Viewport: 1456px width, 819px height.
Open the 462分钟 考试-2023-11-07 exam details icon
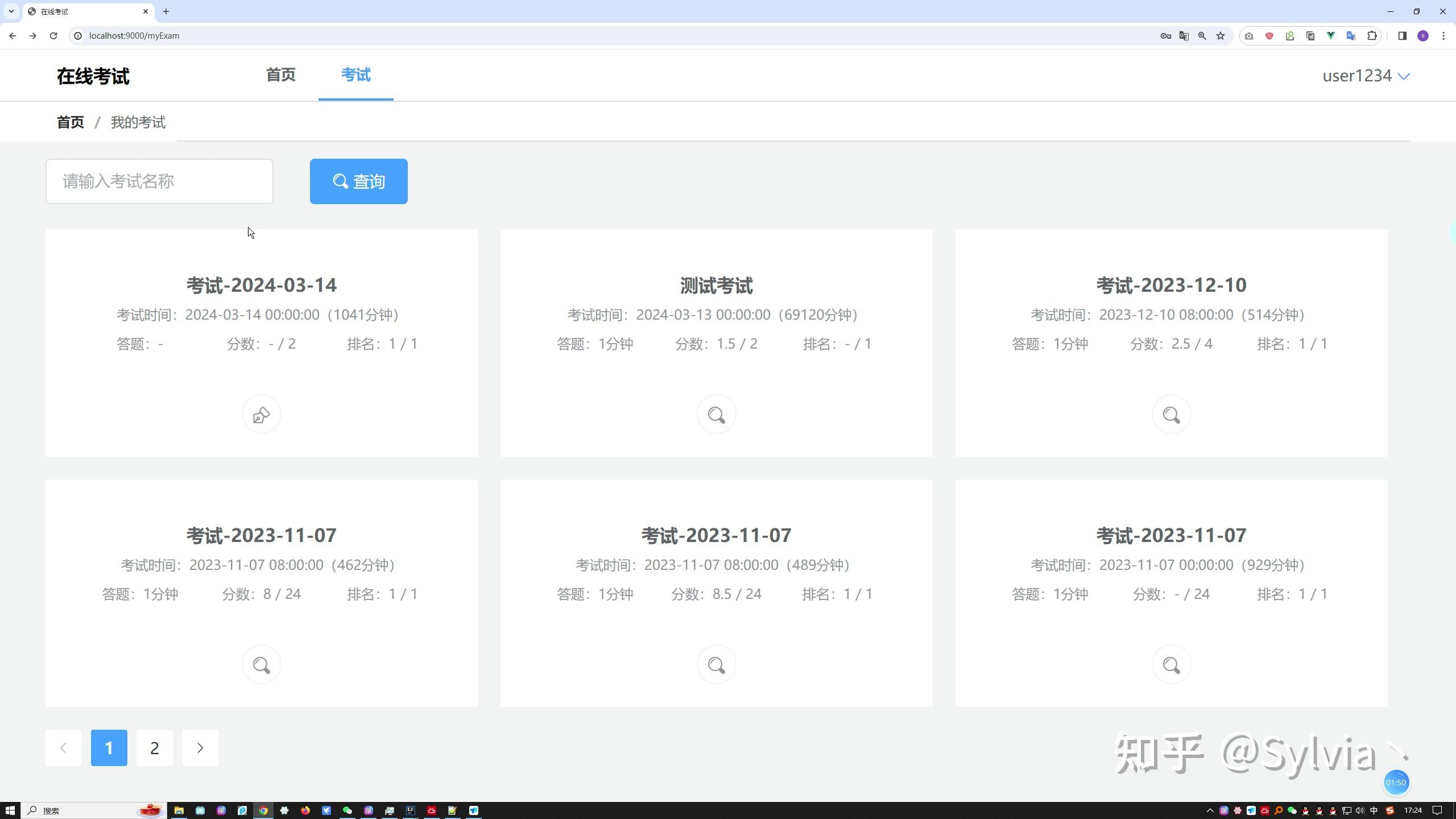click(x=261, y=664)
